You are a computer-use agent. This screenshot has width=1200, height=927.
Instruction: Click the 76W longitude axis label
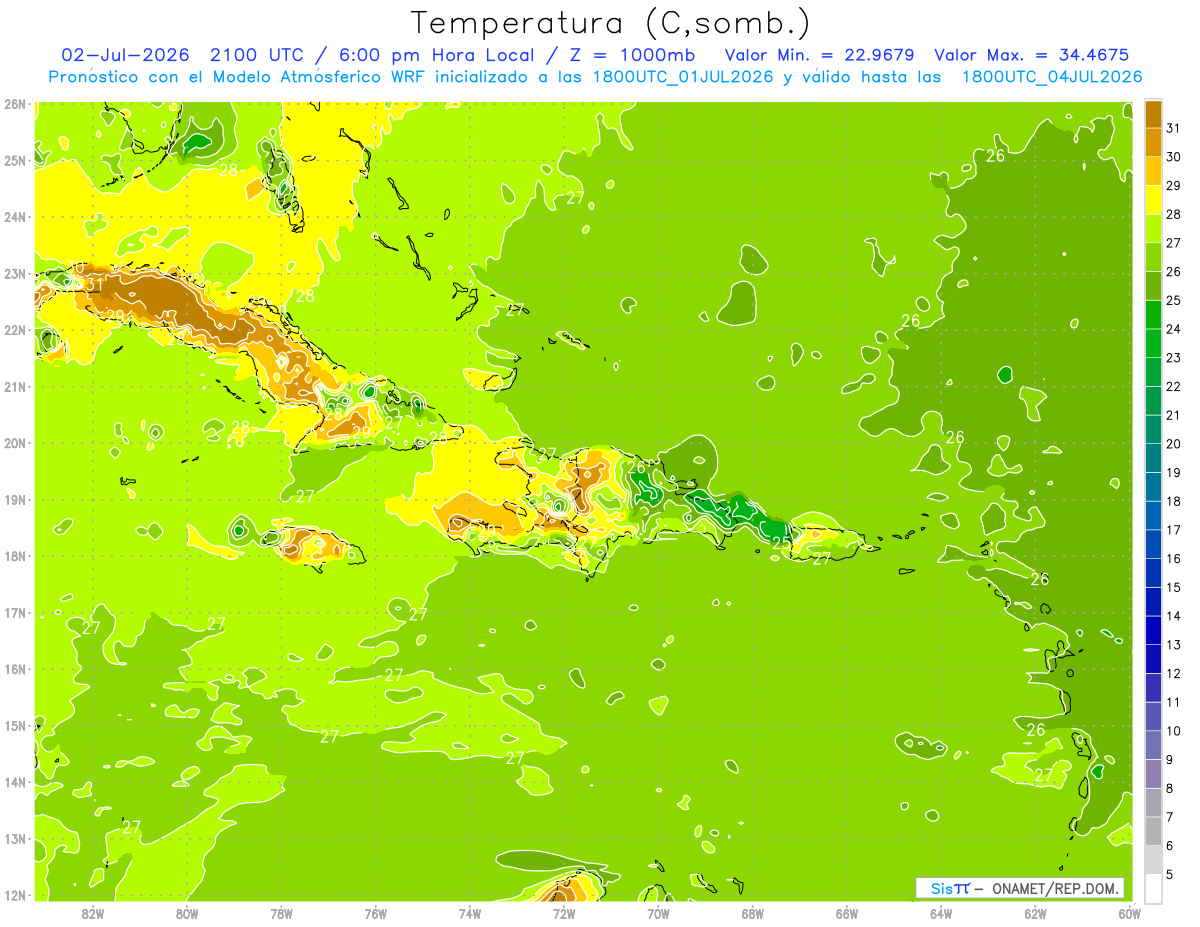(x=375, y=913)
